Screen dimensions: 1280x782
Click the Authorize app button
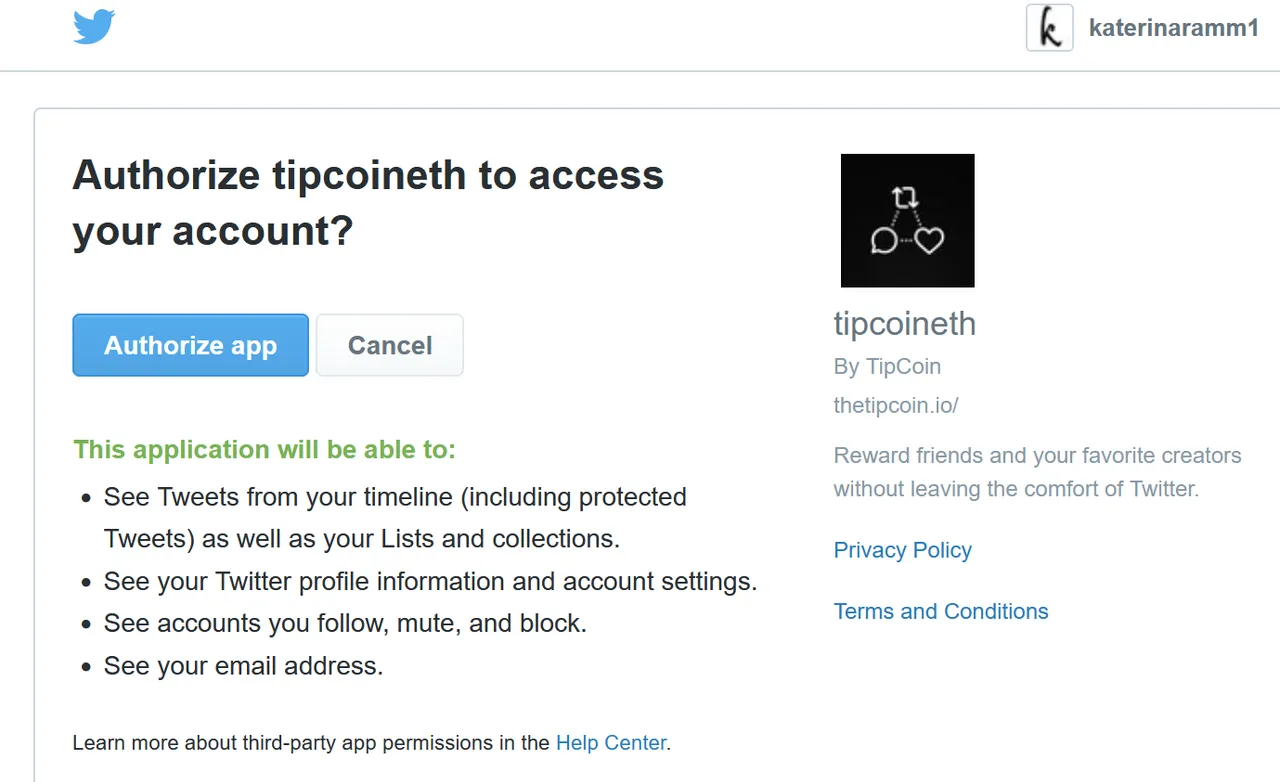click(x=190, y=345)
